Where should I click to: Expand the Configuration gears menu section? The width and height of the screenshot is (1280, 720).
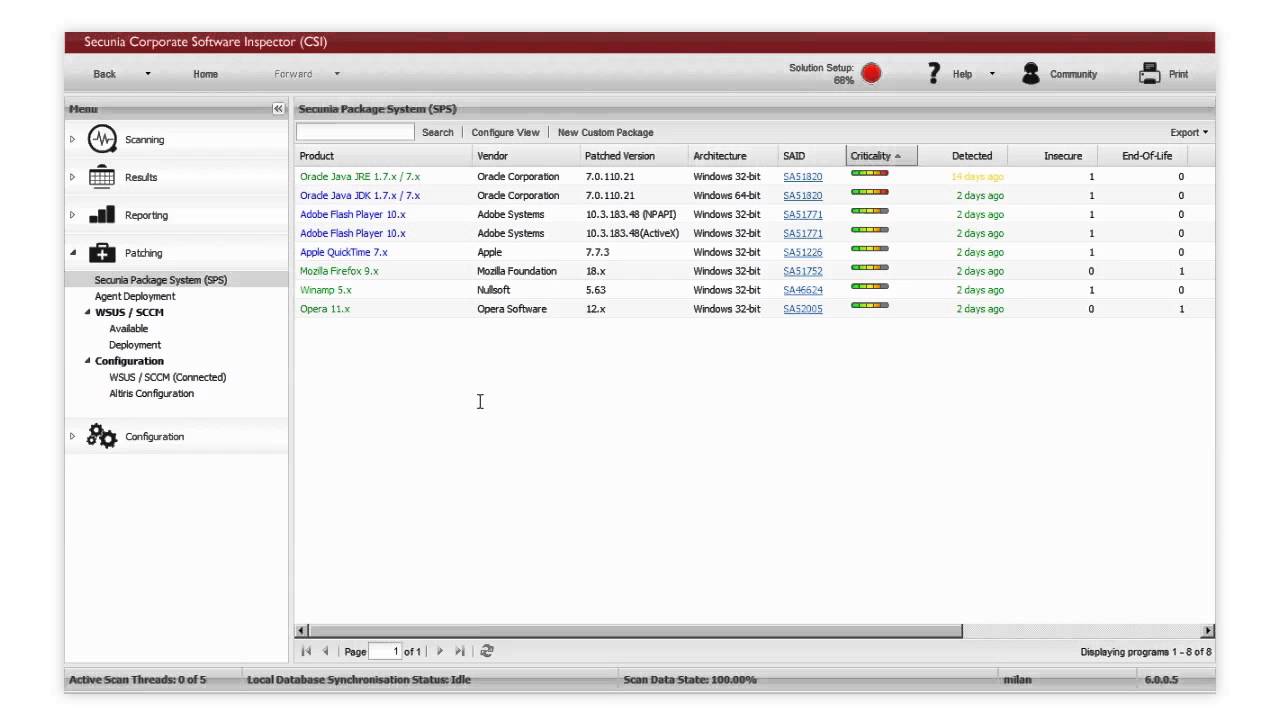pyautogui.click(x=72, y=436)
